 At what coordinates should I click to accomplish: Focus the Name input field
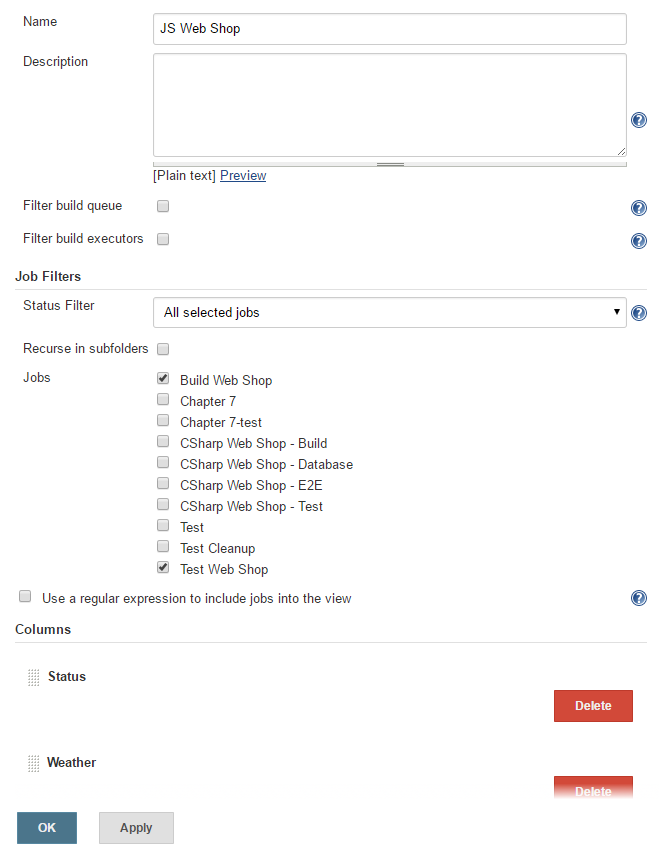(x=390, y=29)
